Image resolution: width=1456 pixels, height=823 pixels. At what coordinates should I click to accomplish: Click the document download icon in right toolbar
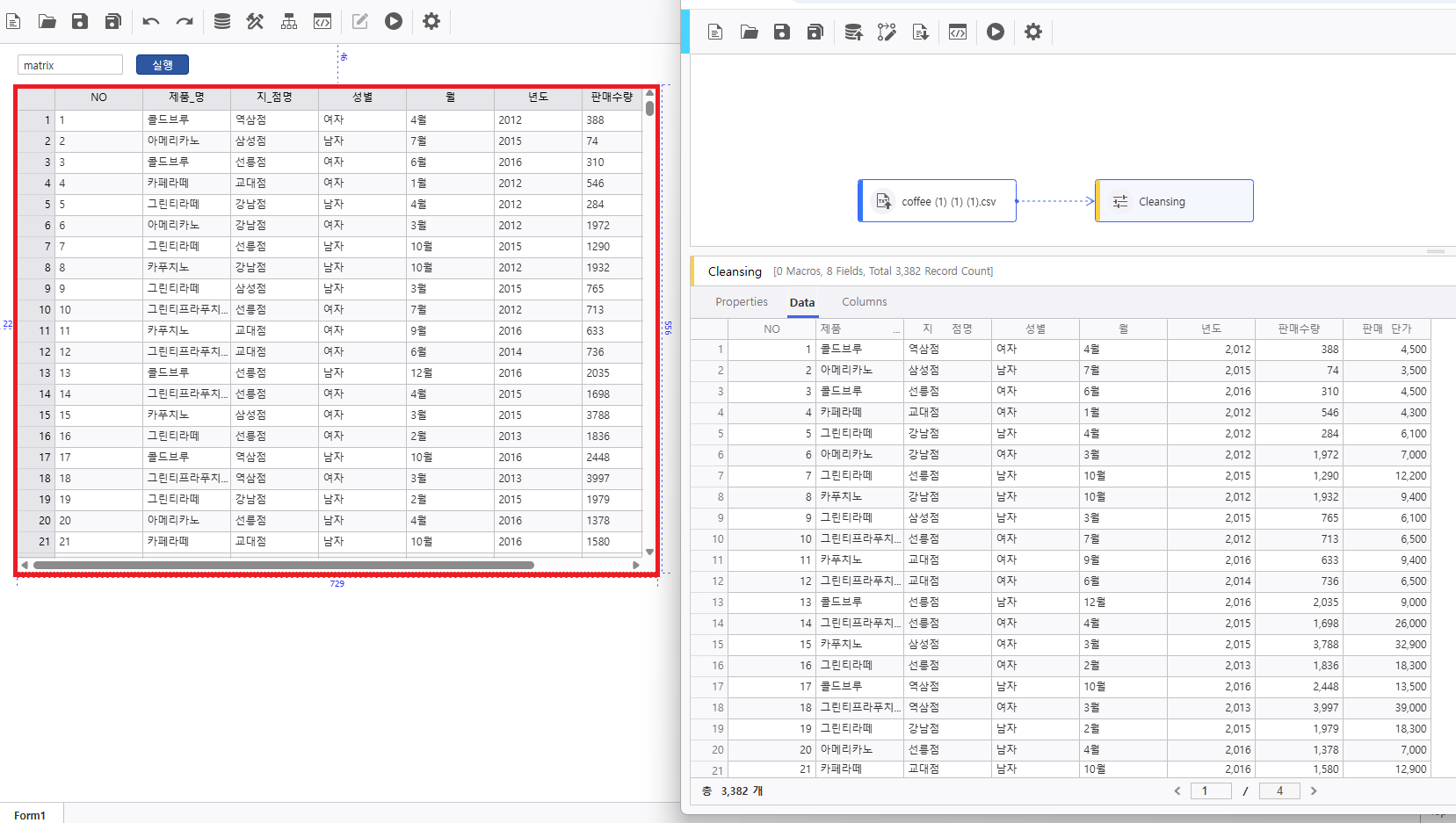pyautogui.click(x=921, y=32)
